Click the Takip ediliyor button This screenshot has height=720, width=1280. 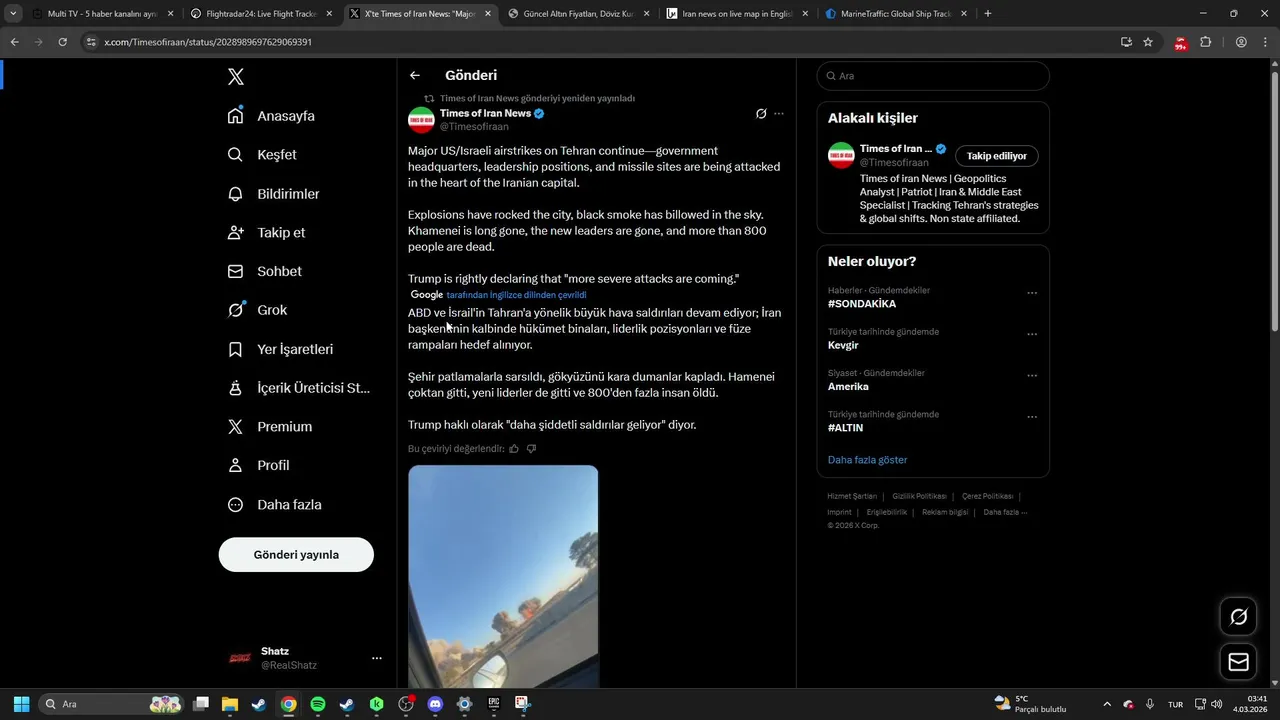[997, 156]
